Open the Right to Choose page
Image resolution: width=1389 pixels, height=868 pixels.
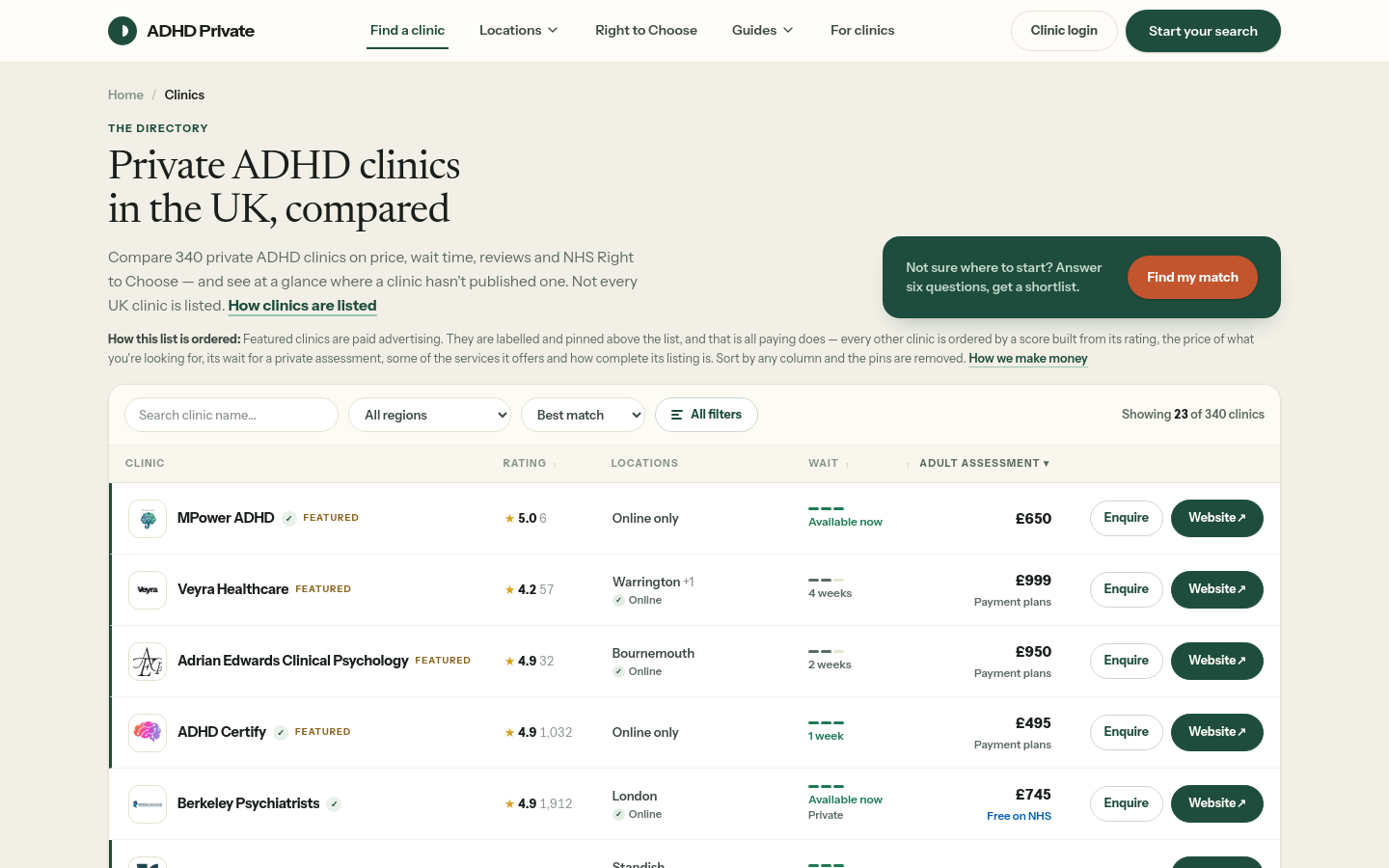click(646, 31)
